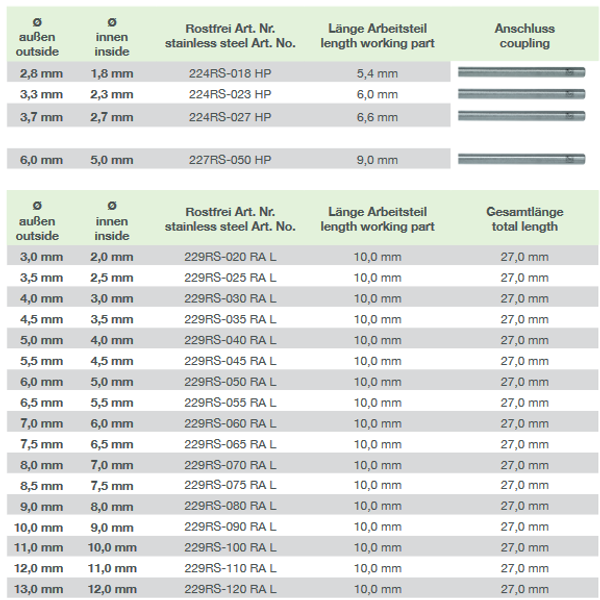Select outside diameter 4,5 mm cell
Screen dimensions: 600x600
point(41,319)
